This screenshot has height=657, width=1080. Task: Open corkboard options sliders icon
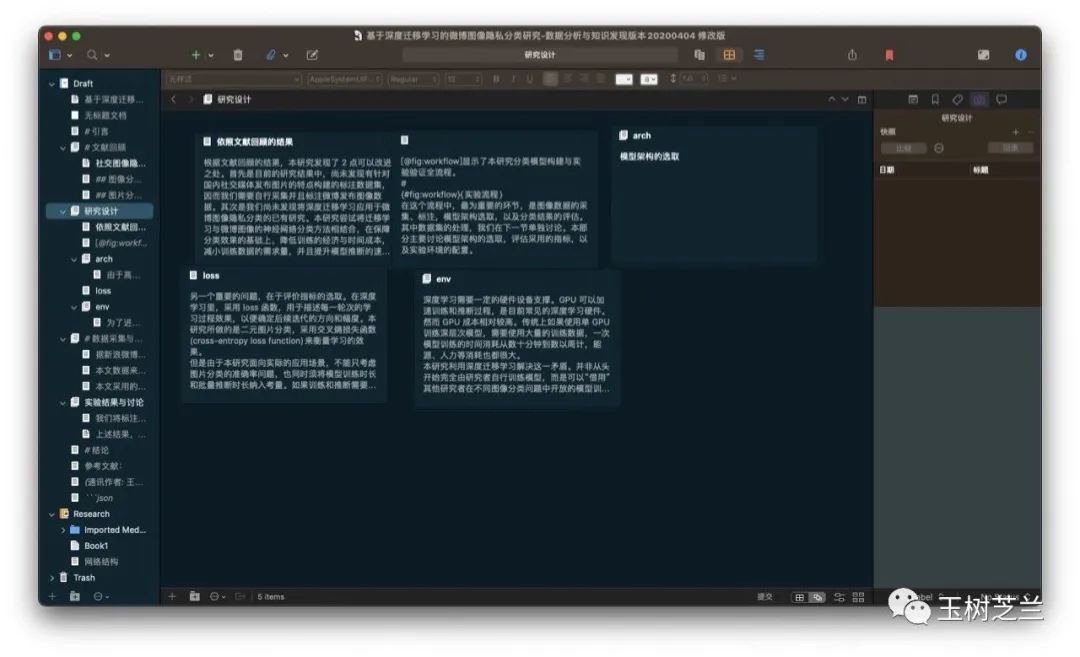click(840, 597)
